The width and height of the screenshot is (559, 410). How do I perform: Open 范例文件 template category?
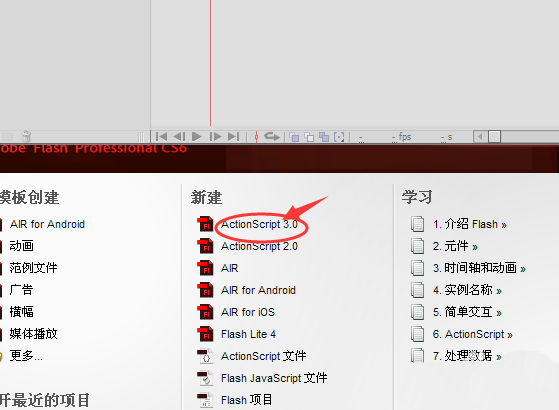pos(34,268)
